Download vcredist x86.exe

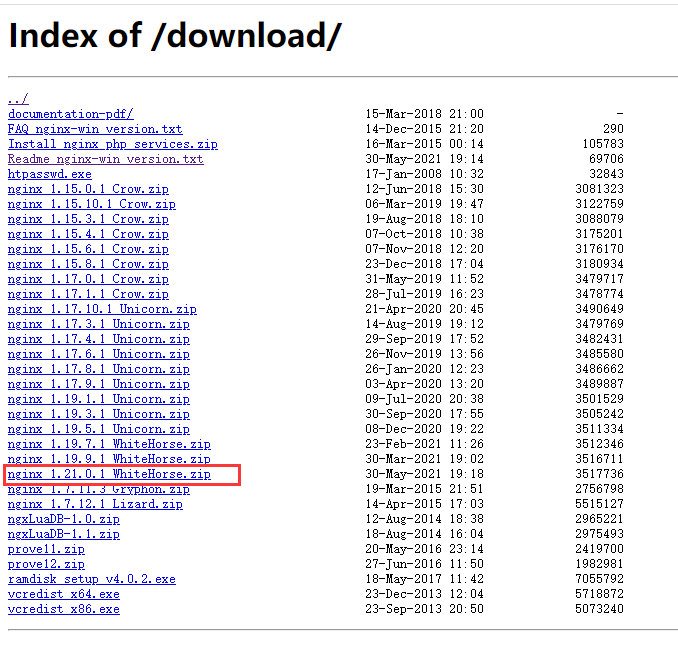click(x=64, y=609)
